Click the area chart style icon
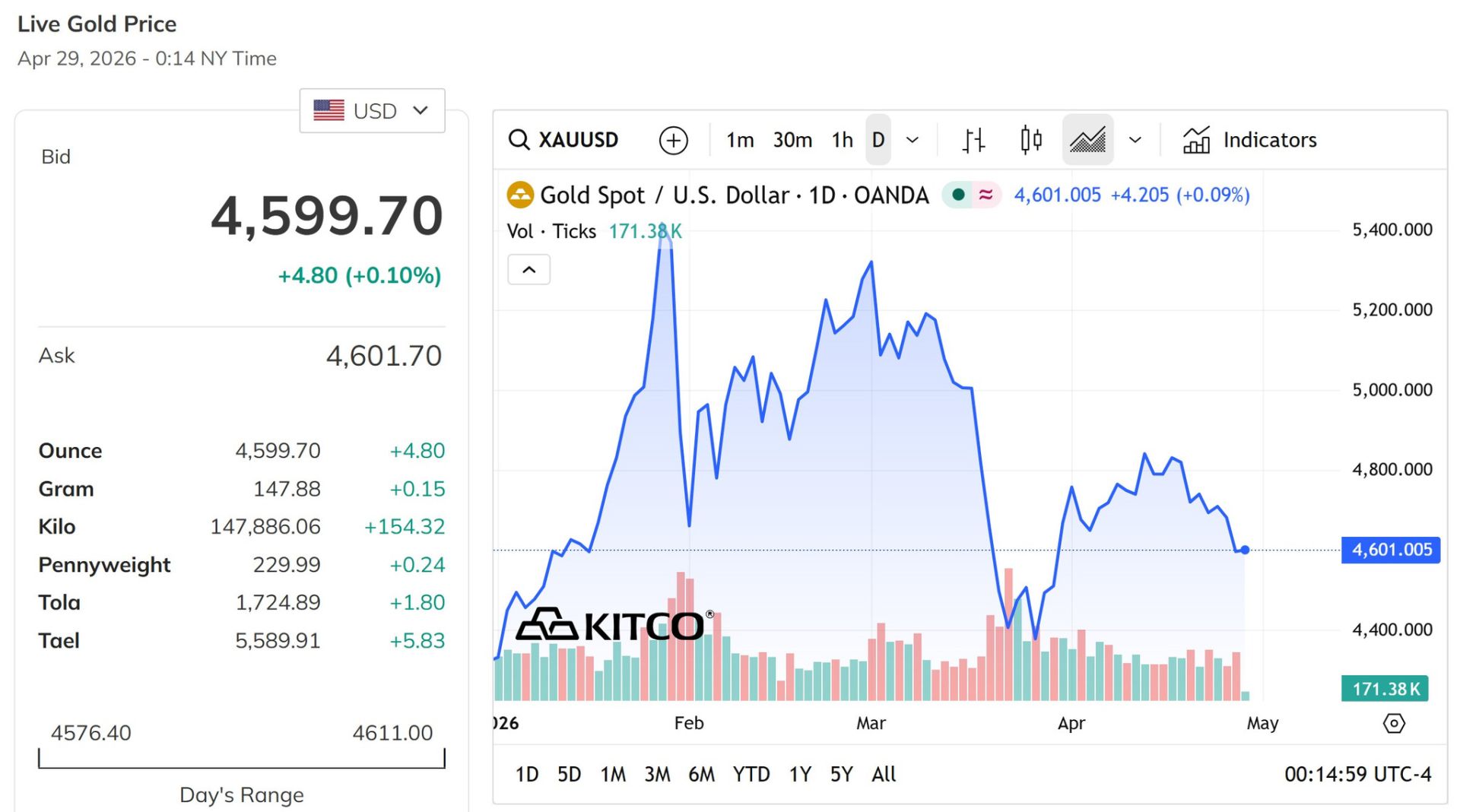The image size is (1460, 812). coord(1087,139)
